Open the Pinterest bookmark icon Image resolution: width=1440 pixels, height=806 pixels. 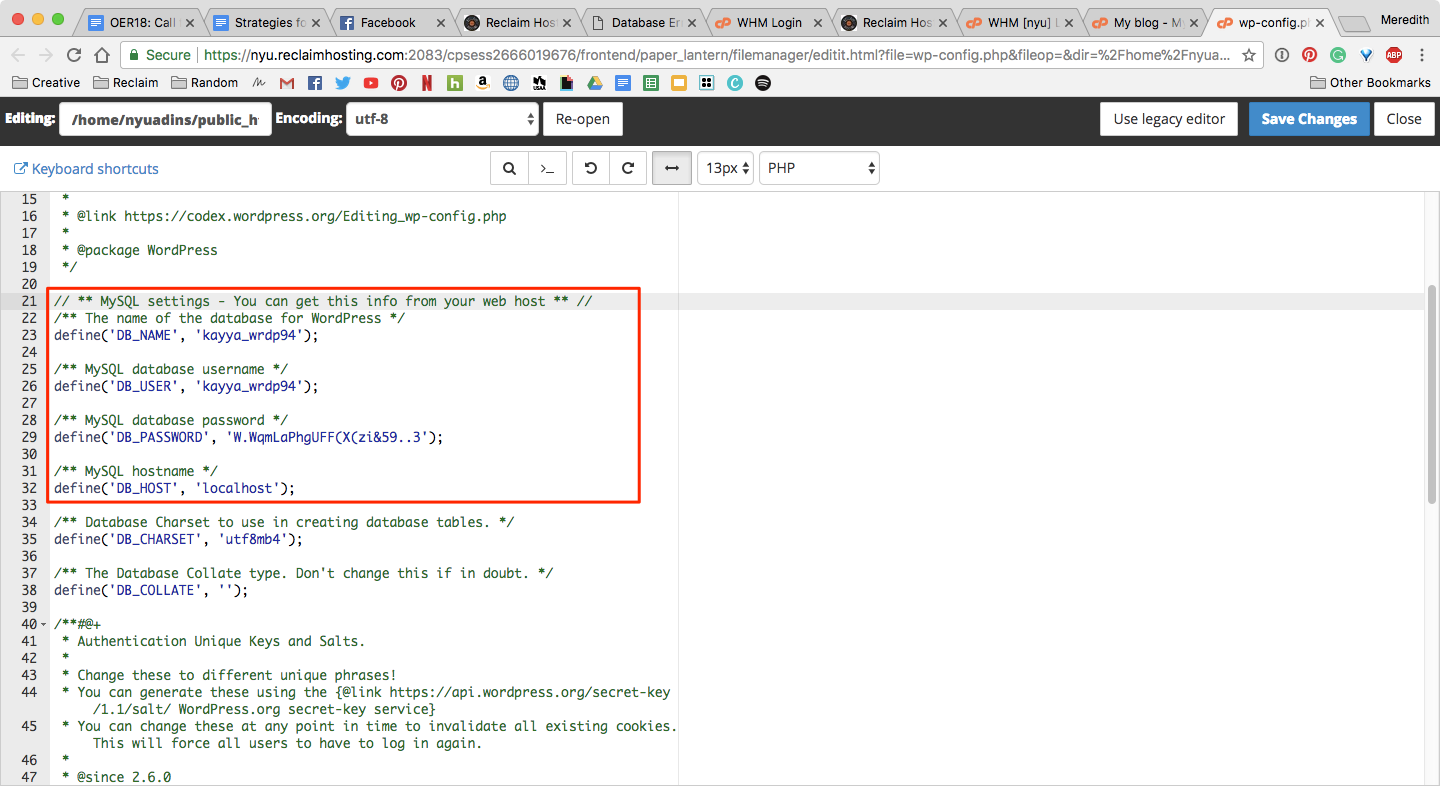click(x=399, y=83)
